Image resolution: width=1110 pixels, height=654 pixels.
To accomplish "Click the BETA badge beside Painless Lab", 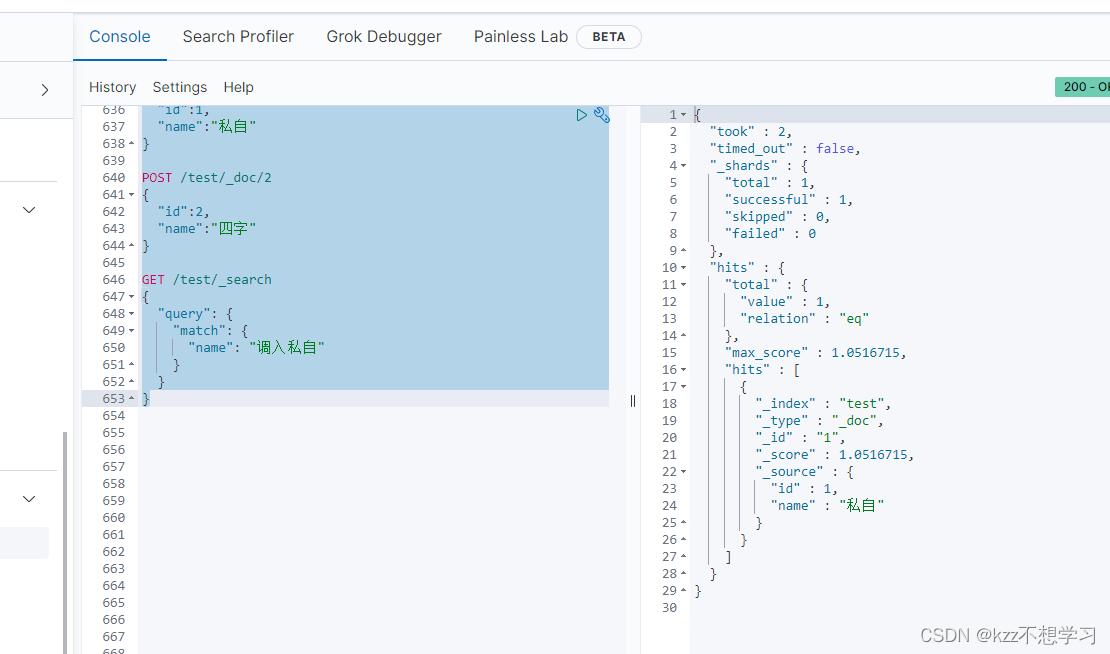I will (609, 37).
